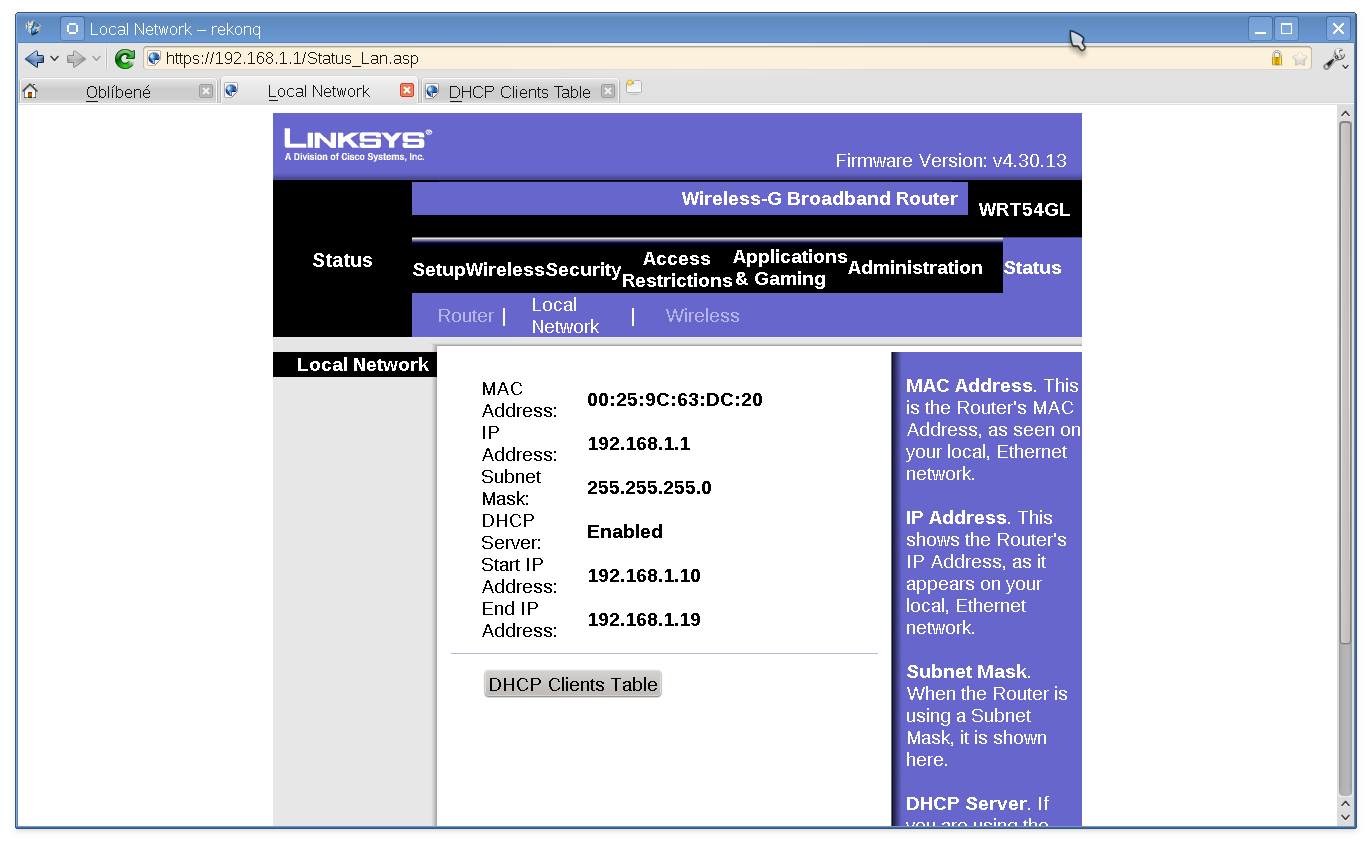Click the page scrollbar down arrow
The width and height of the screenshot is (1372, 847).
(x=1345, y=817)
